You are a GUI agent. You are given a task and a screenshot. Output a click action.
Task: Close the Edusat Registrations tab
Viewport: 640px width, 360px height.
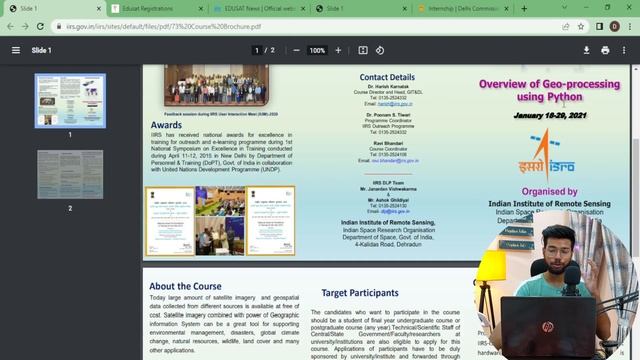click(200, 9)
